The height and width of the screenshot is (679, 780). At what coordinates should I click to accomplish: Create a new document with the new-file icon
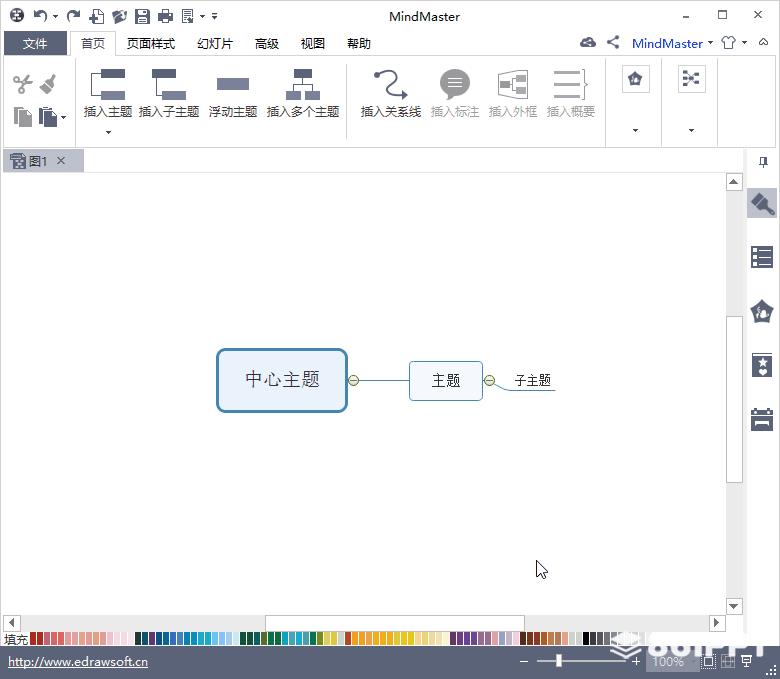97,16
